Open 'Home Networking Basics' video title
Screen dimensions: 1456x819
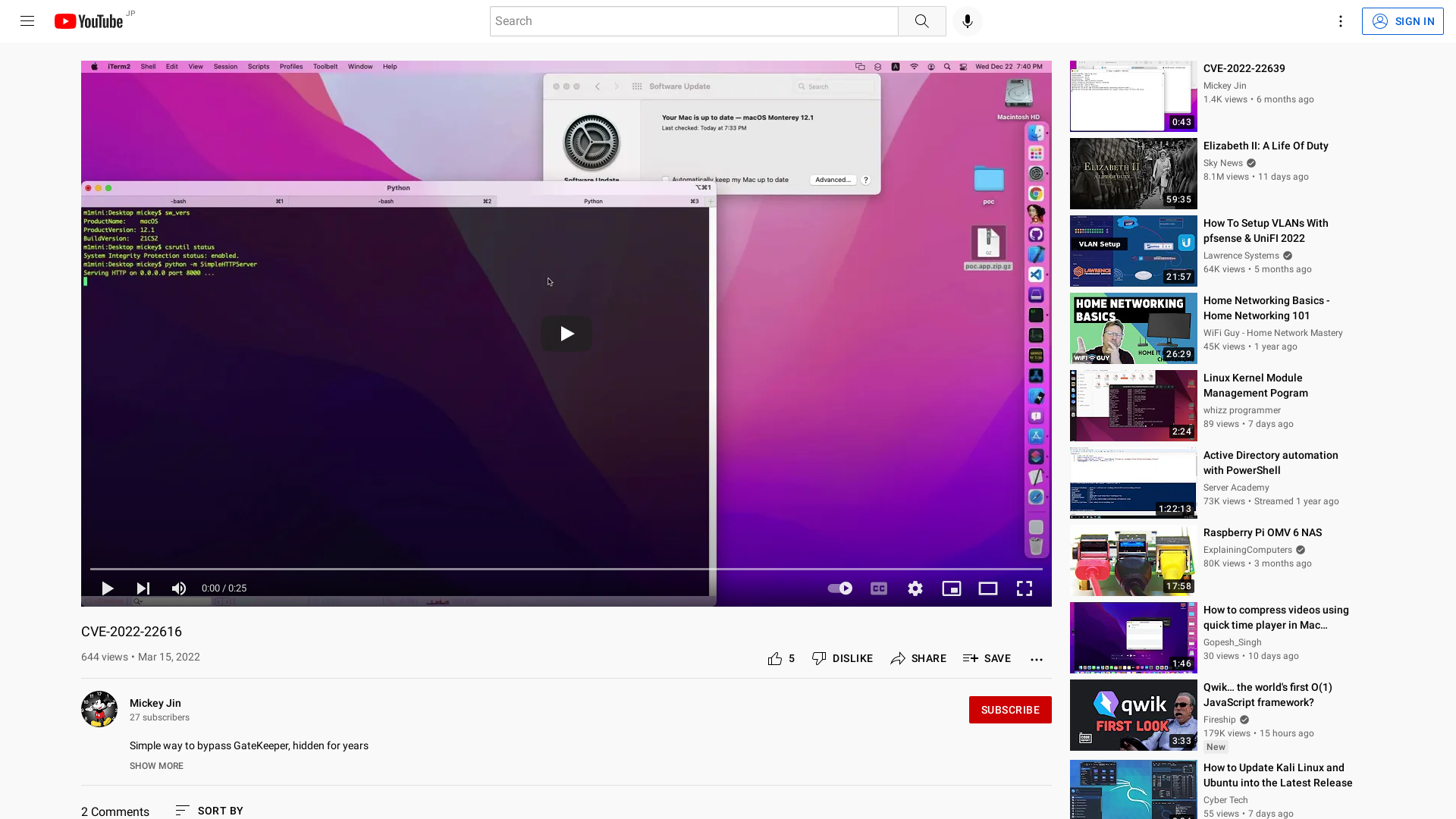click(1266, 308)
